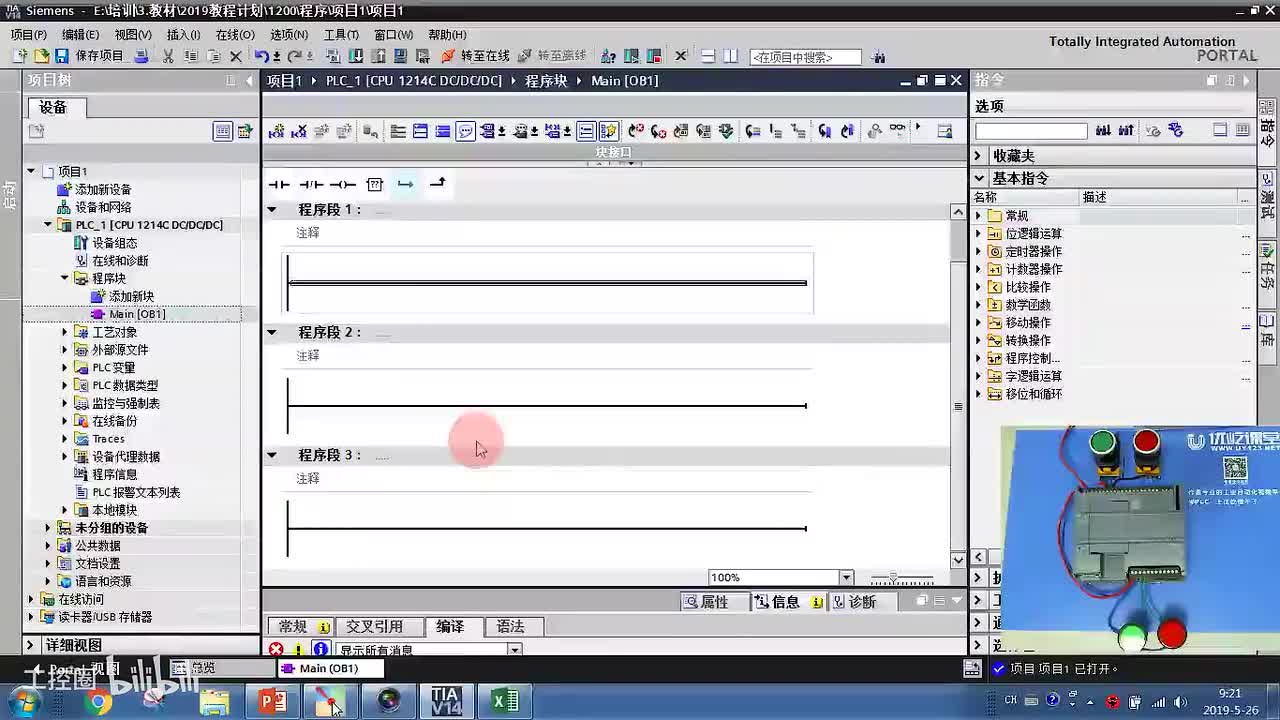Click the instructions panel search field
This screenshot has width=1280, height=720.
1031,131
